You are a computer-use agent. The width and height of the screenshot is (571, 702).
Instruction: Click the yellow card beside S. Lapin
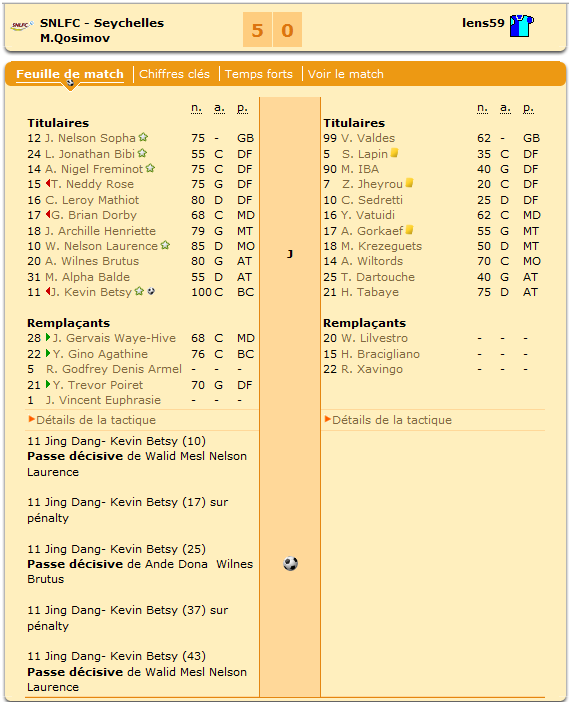point(394,153)
